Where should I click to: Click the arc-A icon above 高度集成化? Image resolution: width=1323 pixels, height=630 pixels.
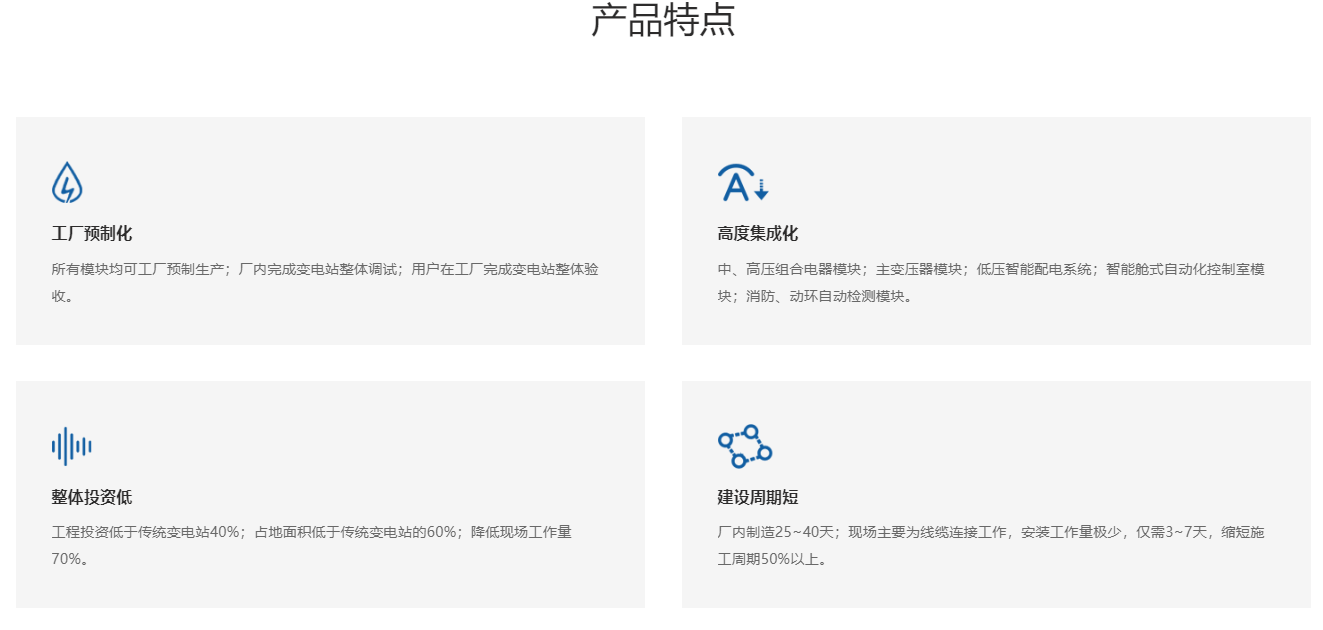coord(743,182)
